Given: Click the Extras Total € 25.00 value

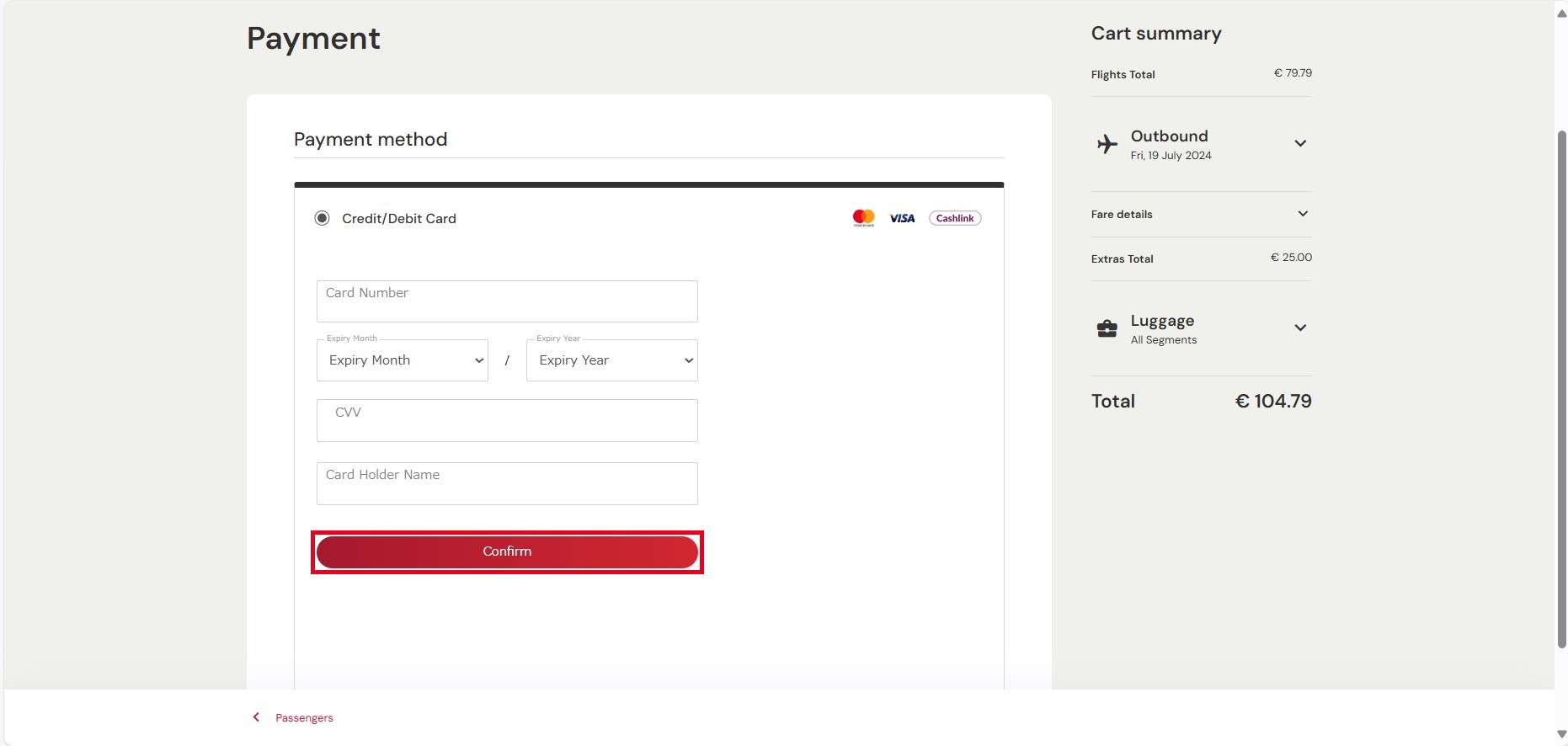Looking at the screenshot, I should (1291, 258).
